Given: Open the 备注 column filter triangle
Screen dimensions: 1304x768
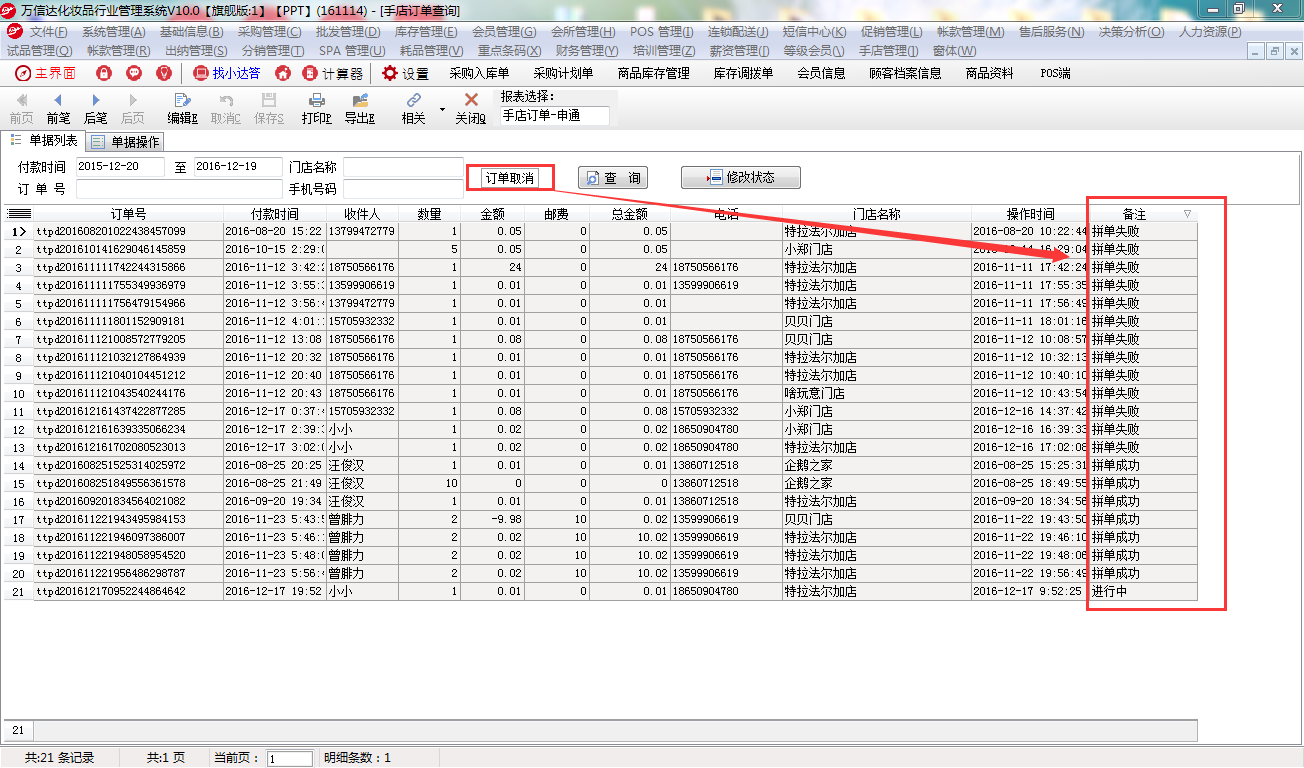Looking at the screenshot, I should (x=1187, y=214).
